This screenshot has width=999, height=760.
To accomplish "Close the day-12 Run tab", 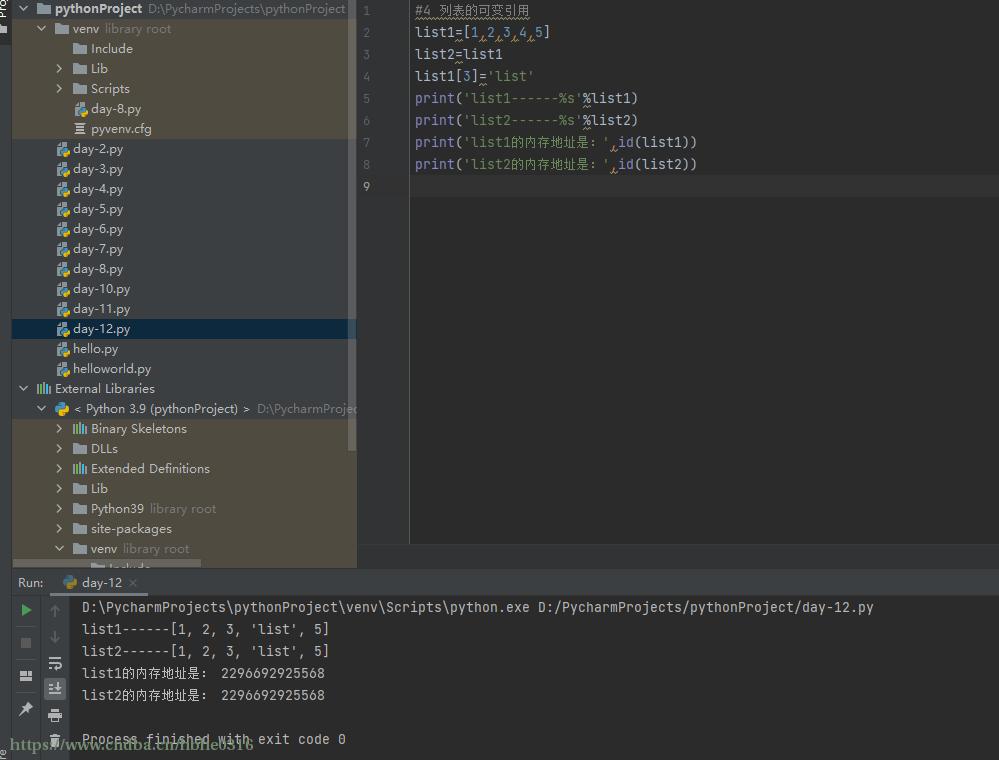I will click(x=133, y=582).
